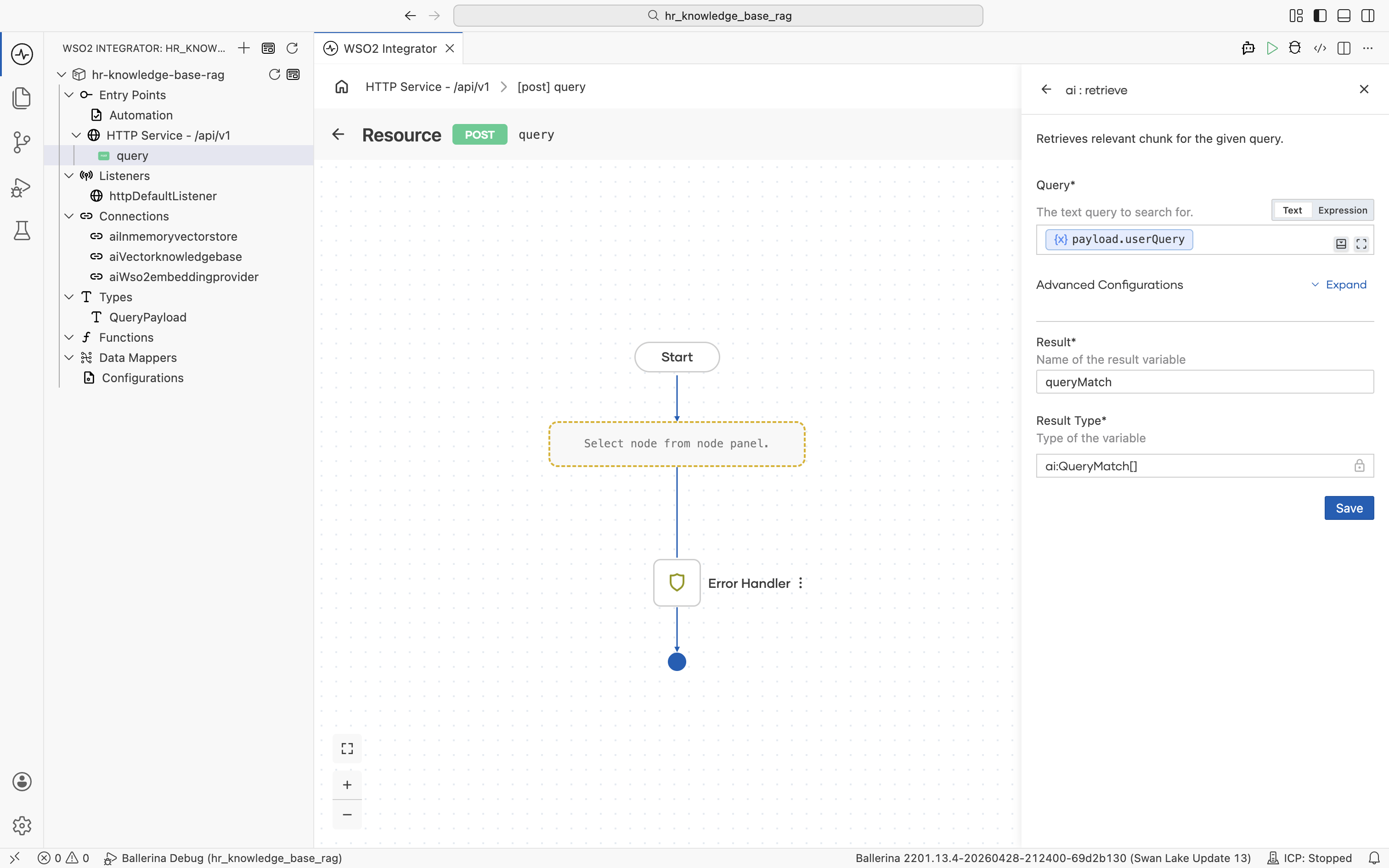Go back from Resource view
Screen dimensions: 1389x868
point(338,134)
